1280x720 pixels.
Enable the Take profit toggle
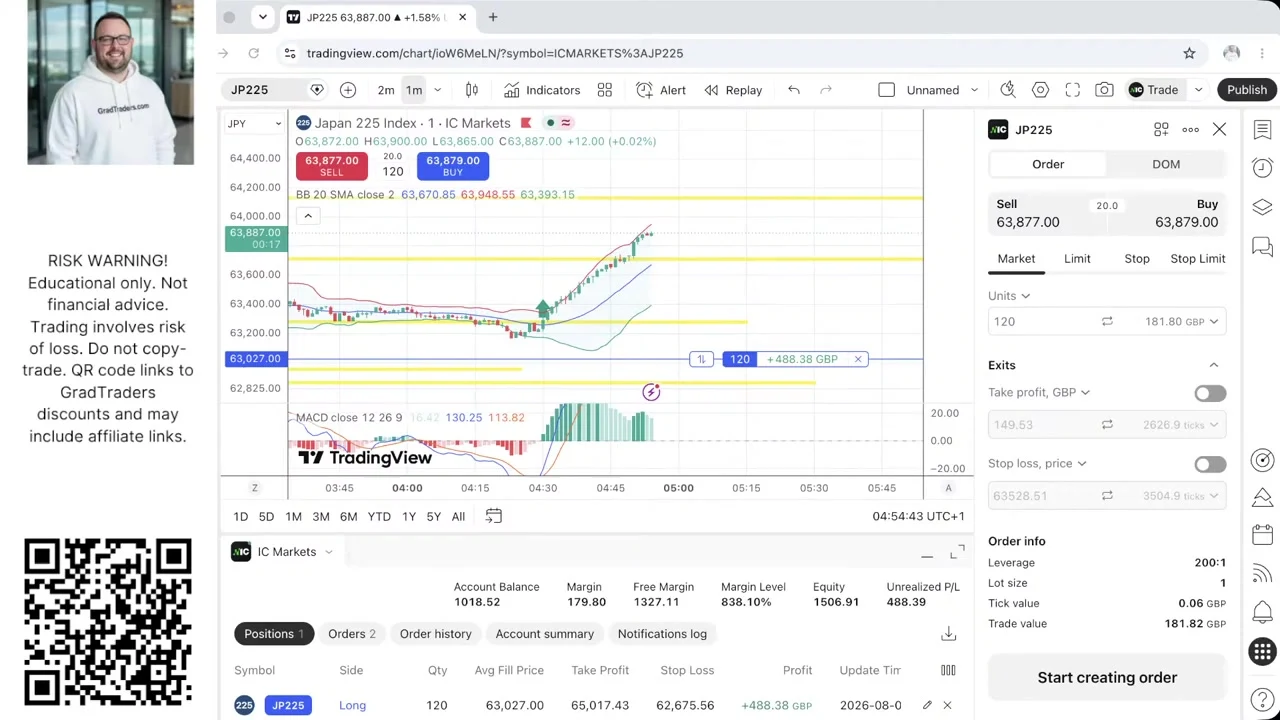pos(1210,393)
